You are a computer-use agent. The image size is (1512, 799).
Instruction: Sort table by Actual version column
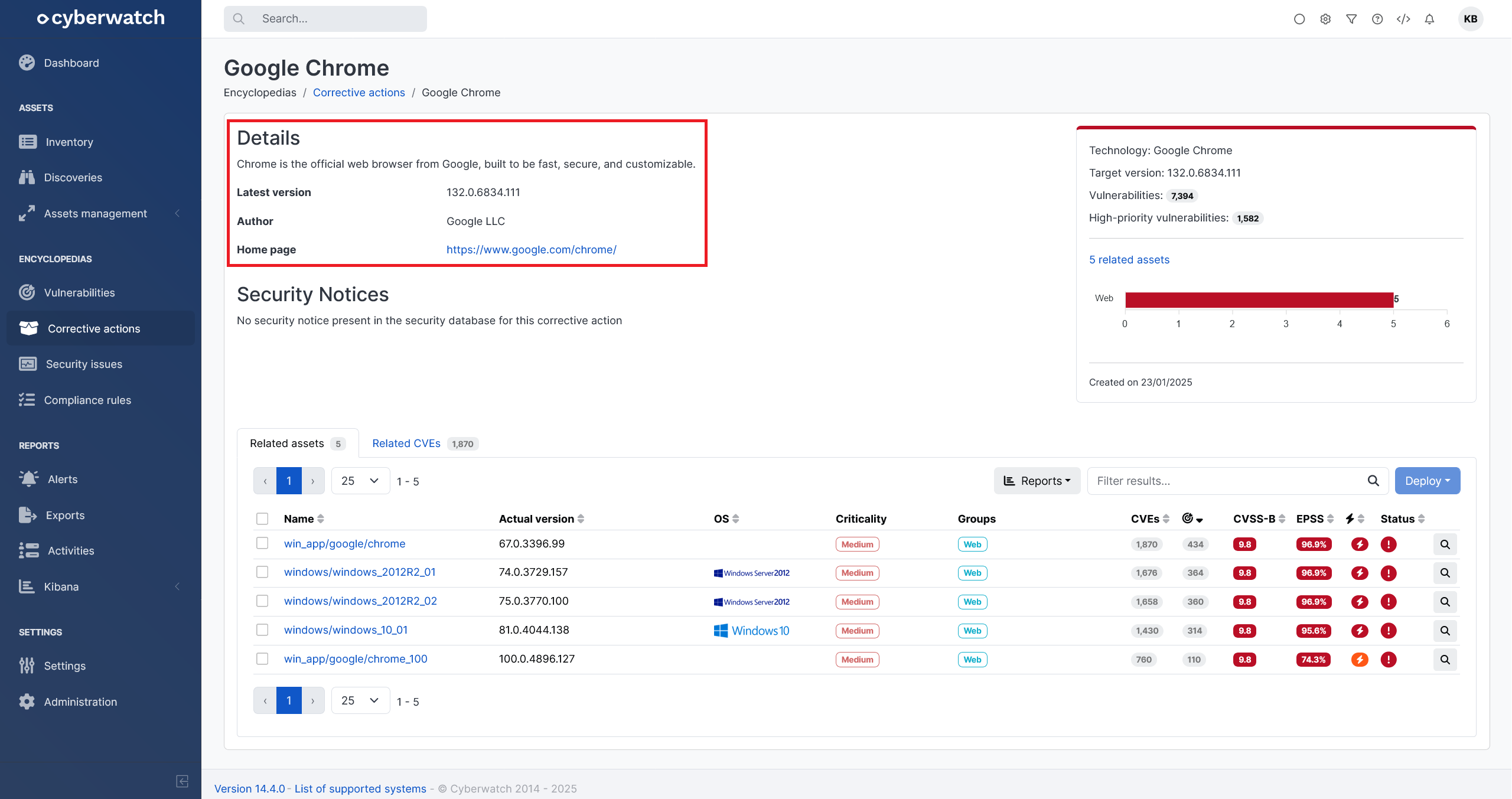click(541, 518)
